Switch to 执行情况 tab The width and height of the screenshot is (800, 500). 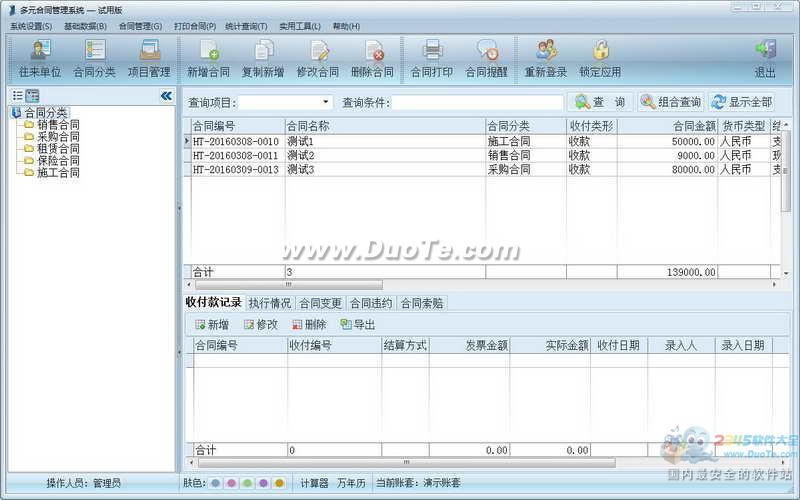[270, 303]
